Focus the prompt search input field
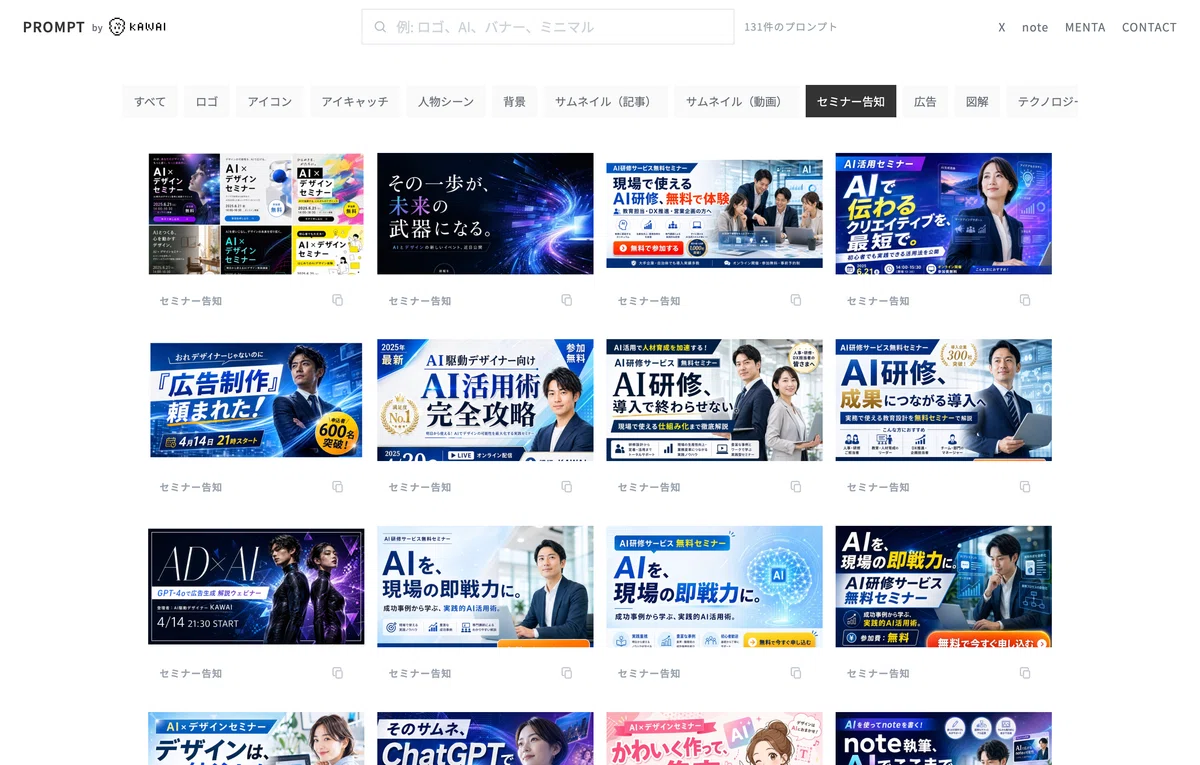The height and width of the screenshot is (765, 1200). 548,27
